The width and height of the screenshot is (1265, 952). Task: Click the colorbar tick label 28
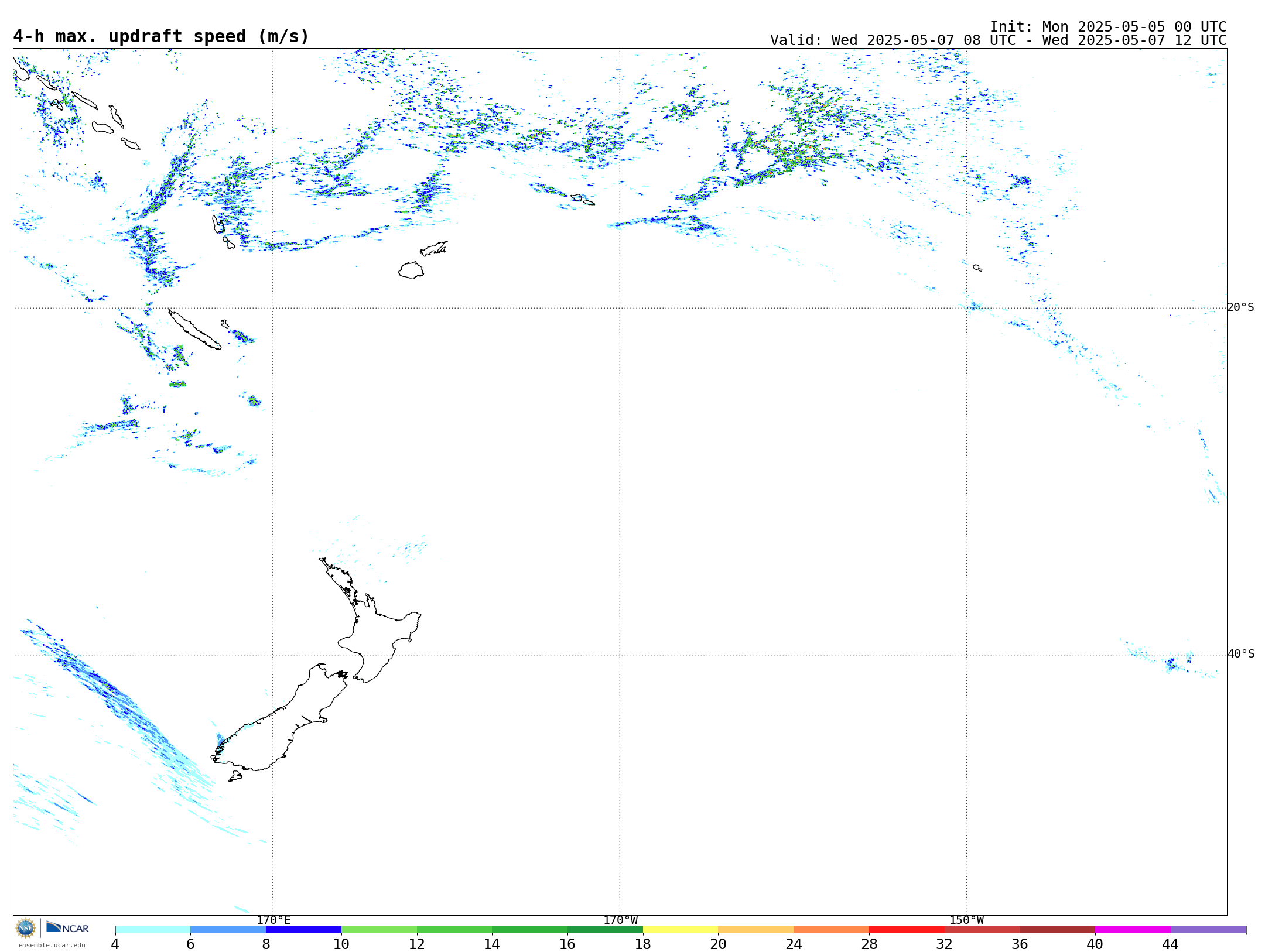coord(869,944)
